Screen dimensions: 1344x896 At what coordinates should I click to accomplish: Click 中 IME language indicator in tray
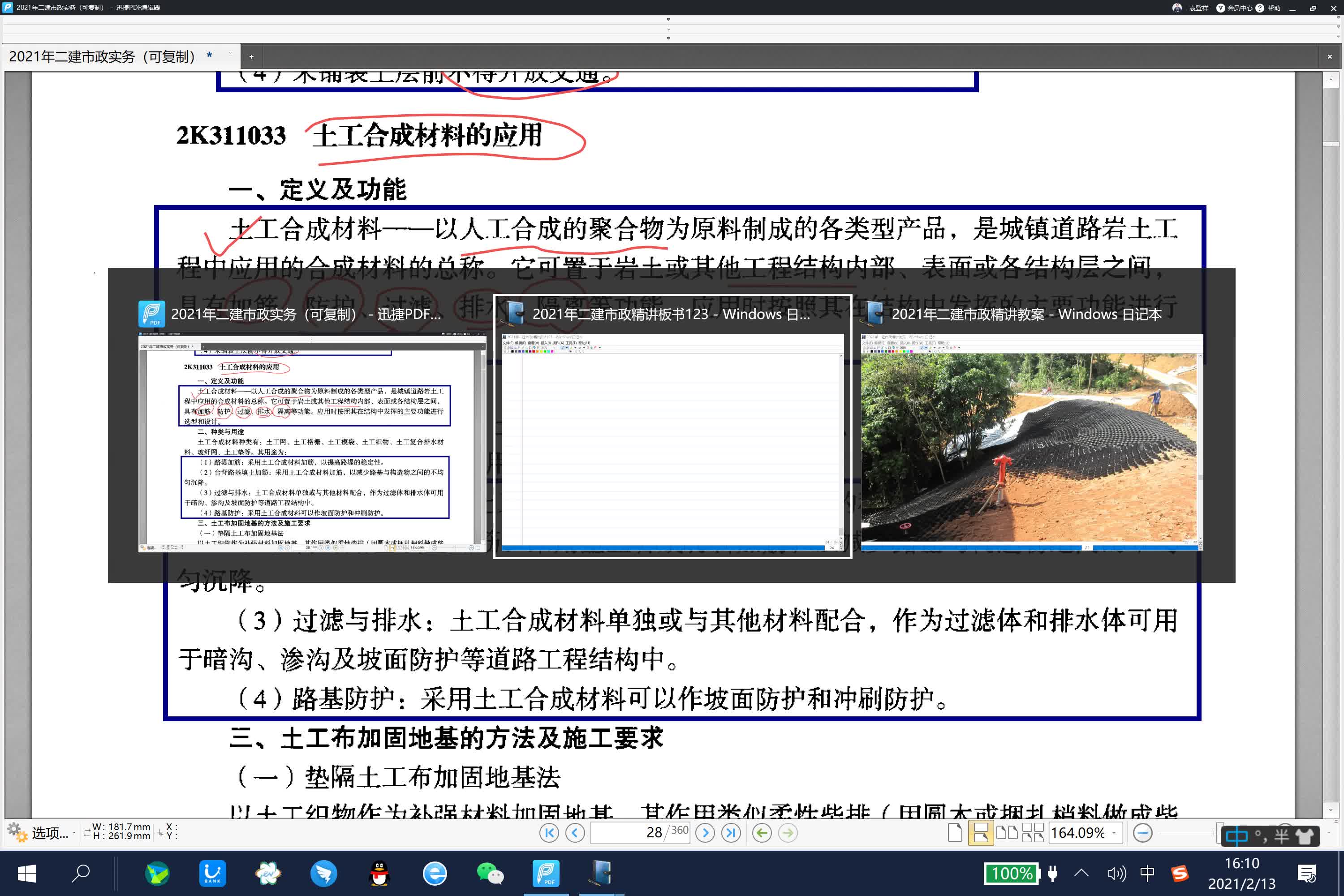point(1147,873)
